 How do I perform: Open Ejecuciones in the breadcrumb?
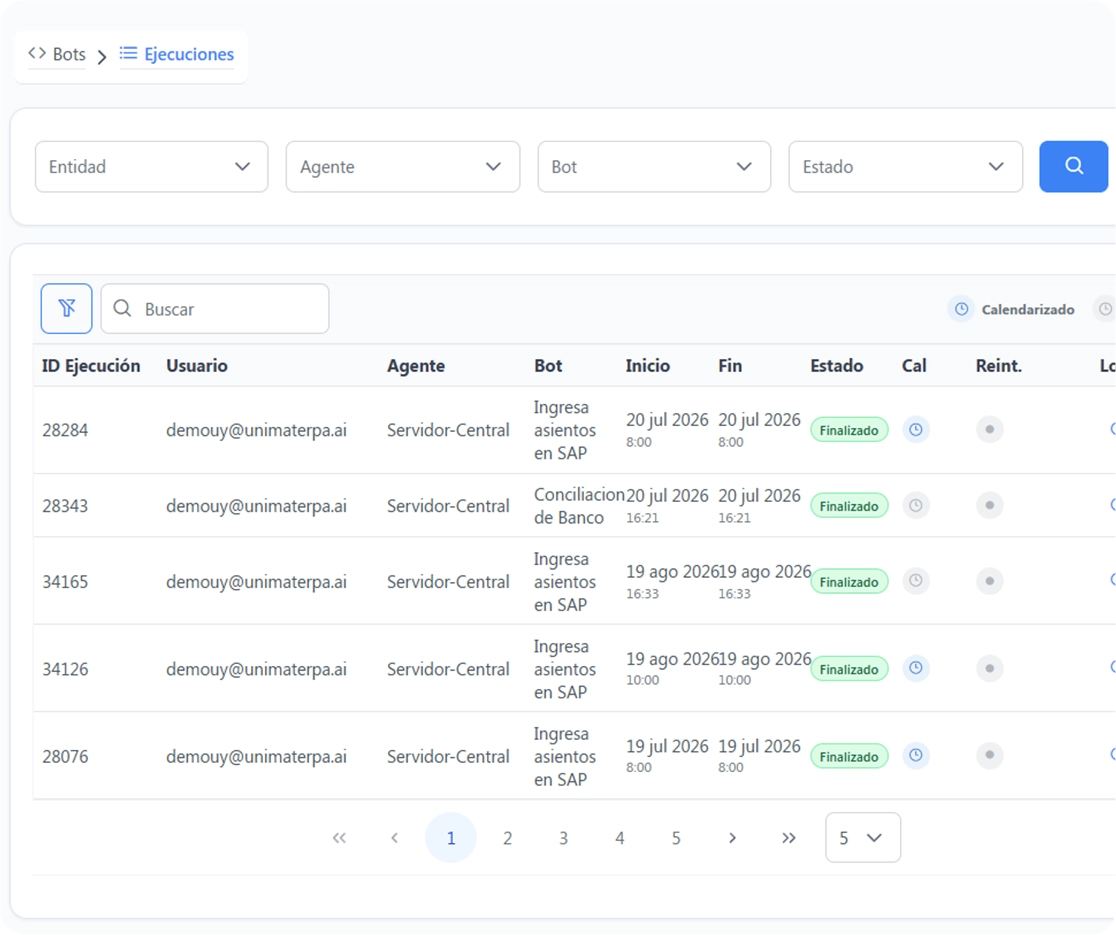[x=177, y=54]
